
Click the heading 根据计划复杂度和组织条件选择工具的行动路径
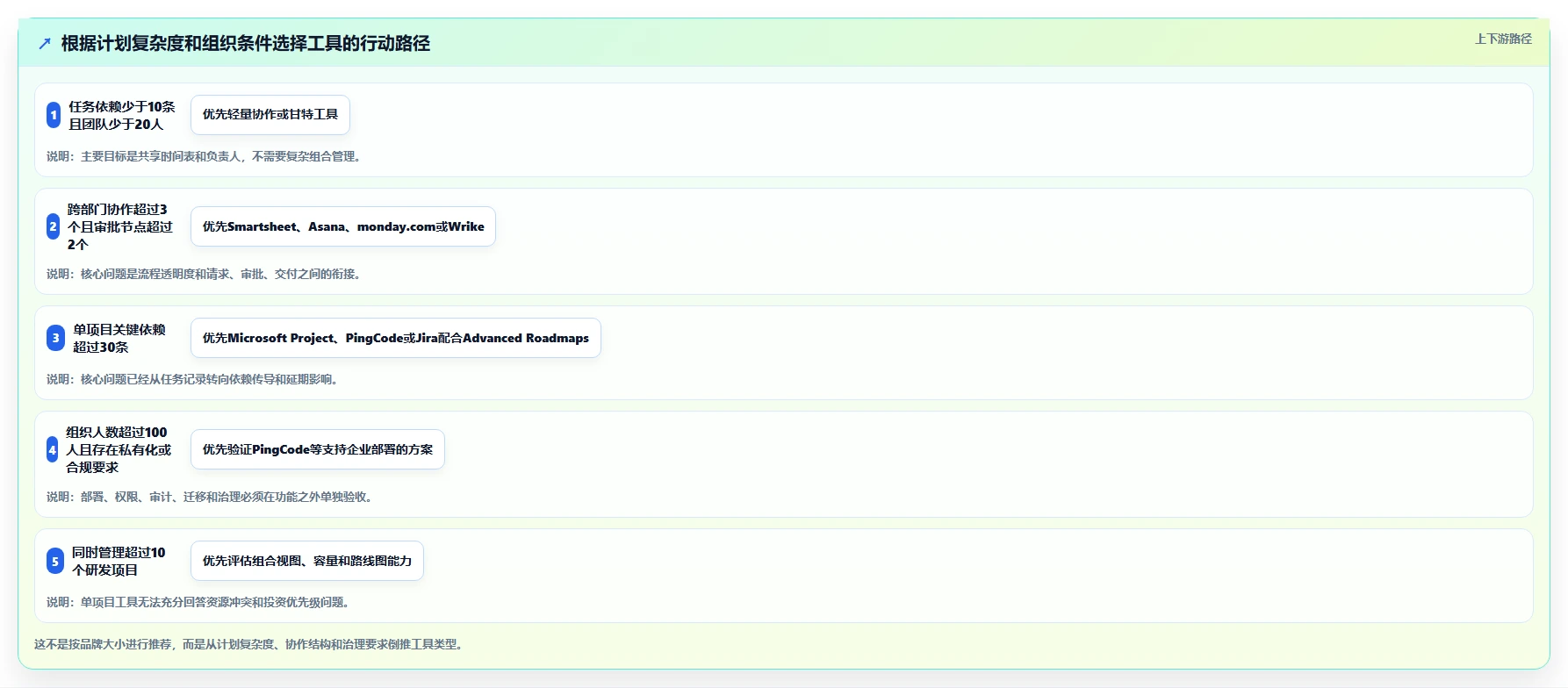pyautogui.click(x=246, y=43)
